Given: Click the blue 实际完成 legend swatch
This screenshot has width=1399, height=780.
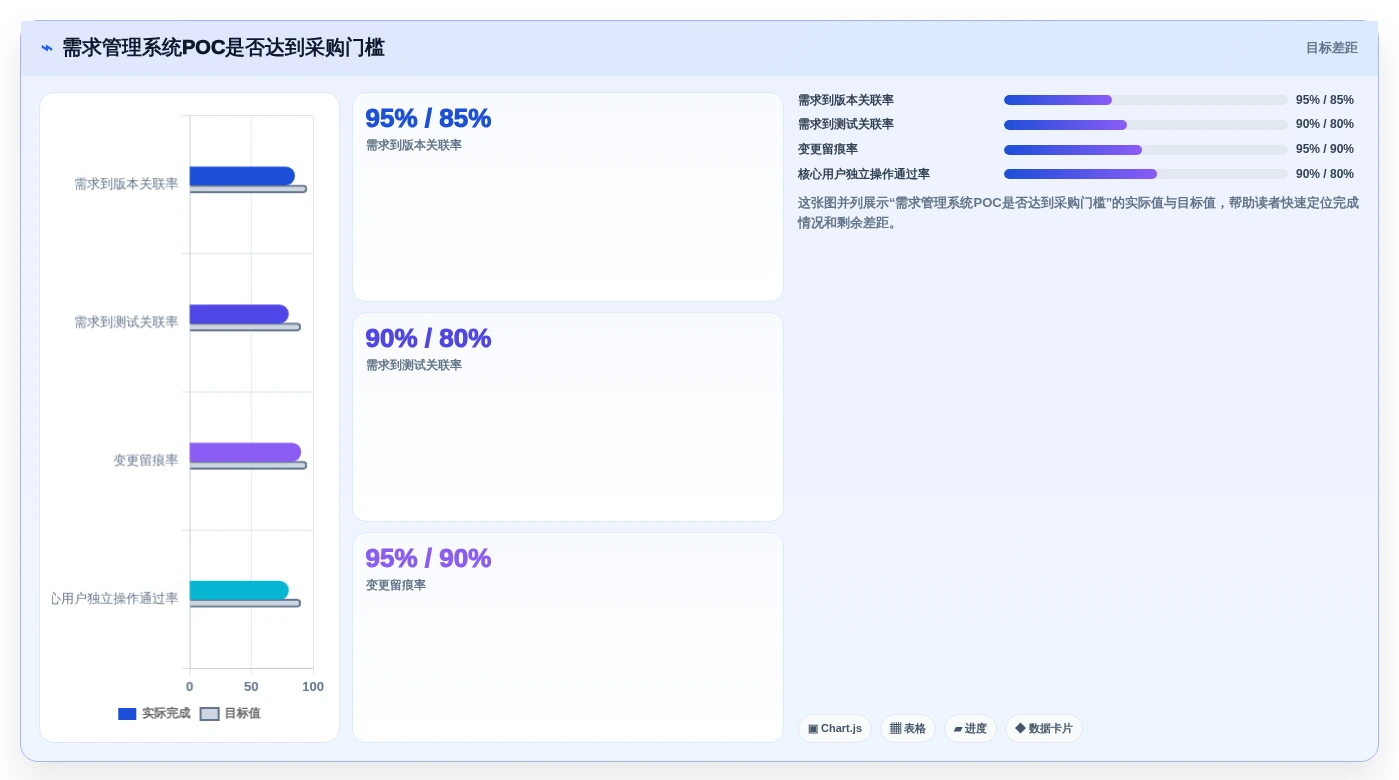Looking at the screenshot, I should point(127,714).
